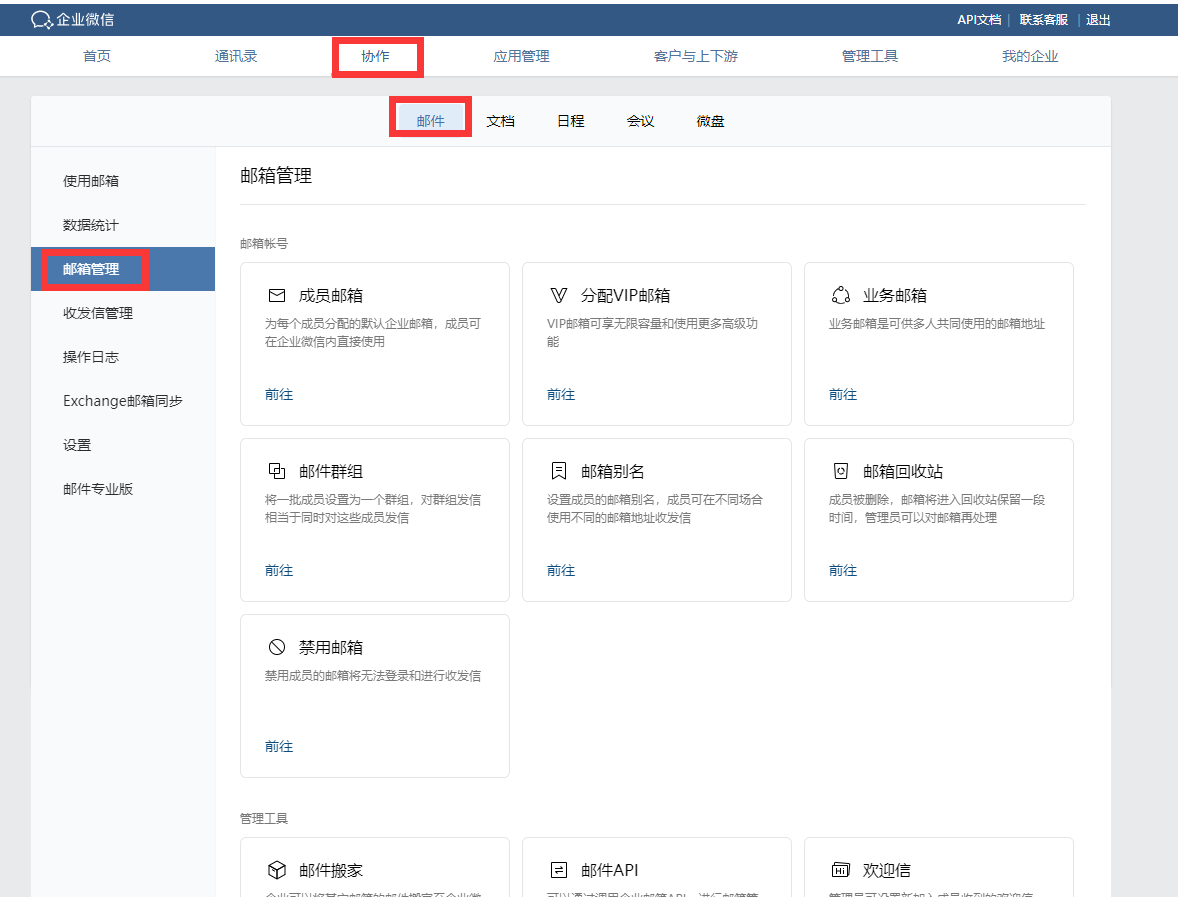The image size is (1178, 897).
Task: Open the API文档 link
Action: pyautogui.click(x=979, y=20)
